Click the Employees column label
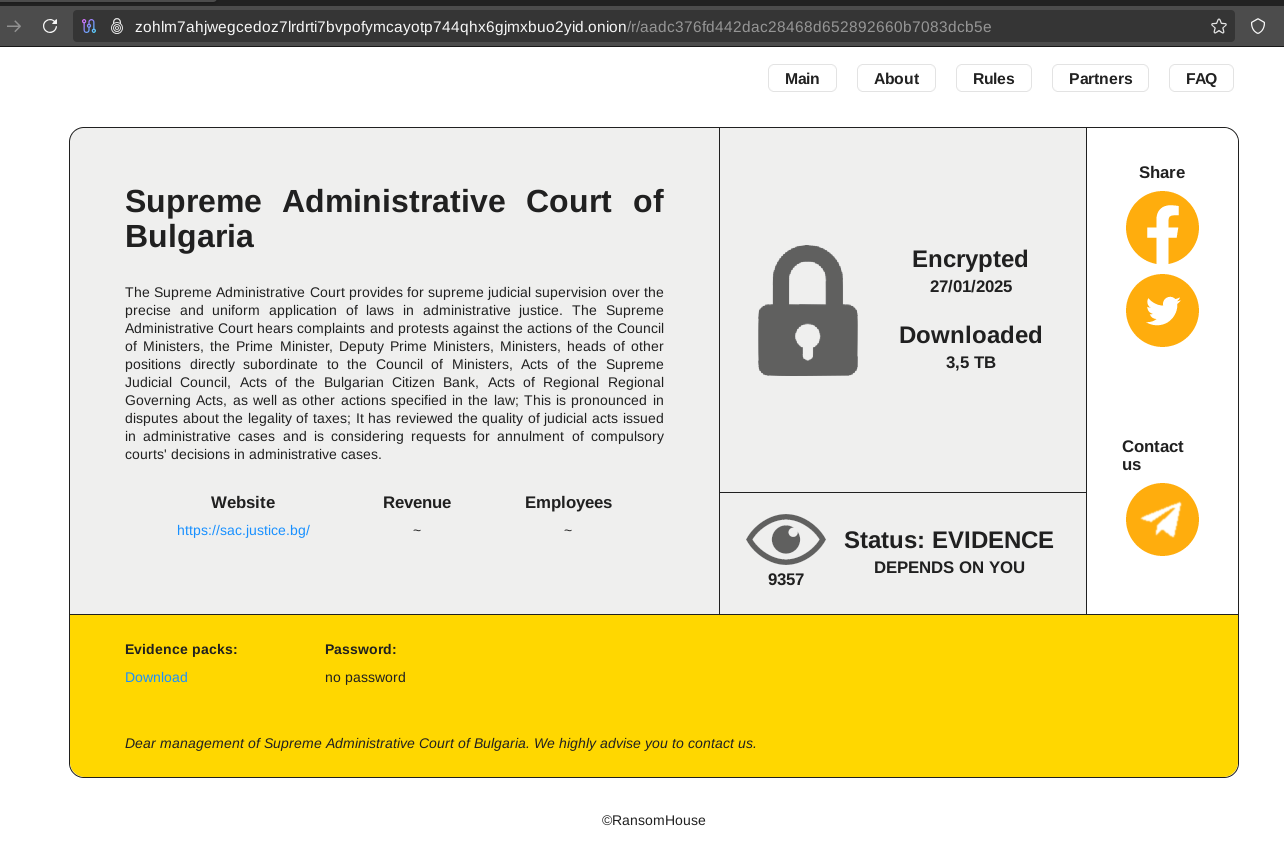1284x841 pixels. point(568,502)
